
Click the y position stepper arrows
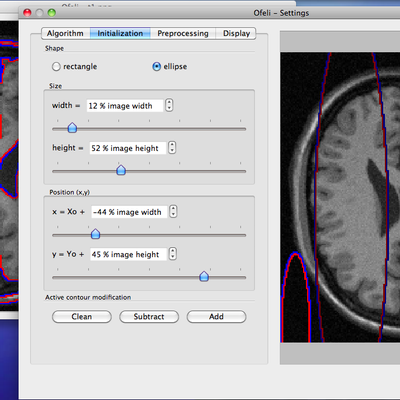[x=173, y=254]
